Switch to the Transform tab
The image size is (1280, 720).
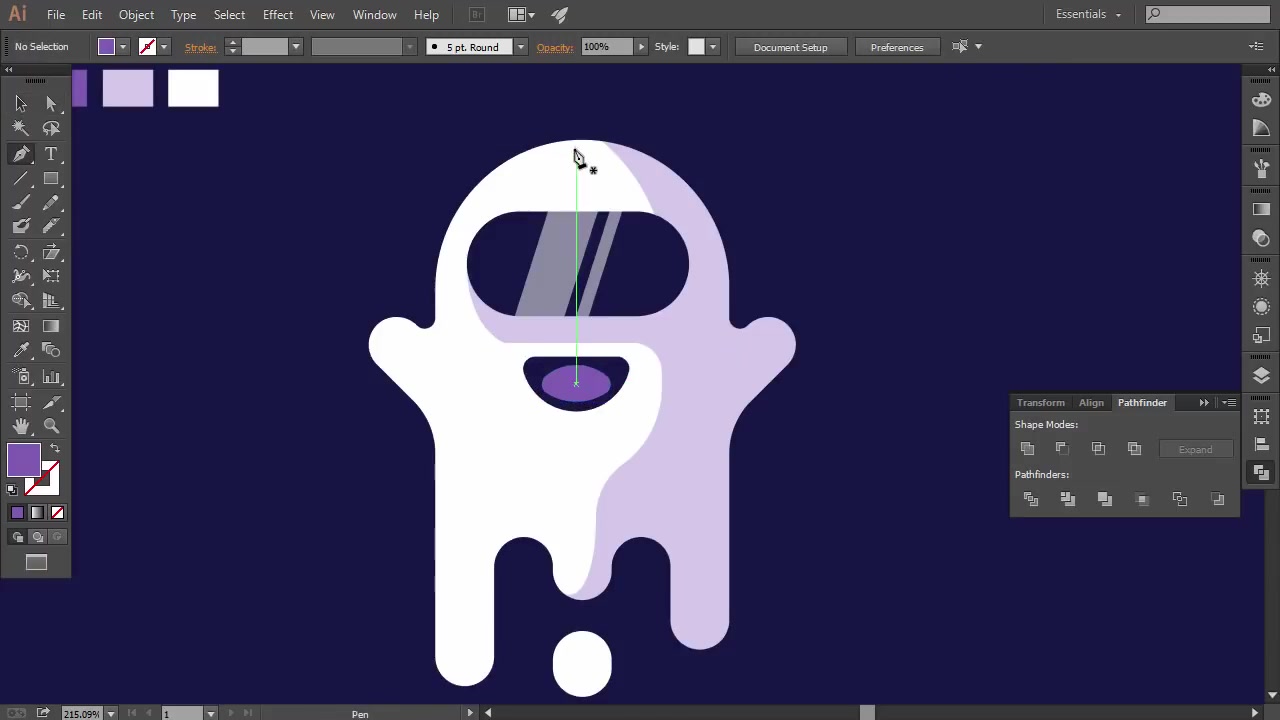[1041, 402]
